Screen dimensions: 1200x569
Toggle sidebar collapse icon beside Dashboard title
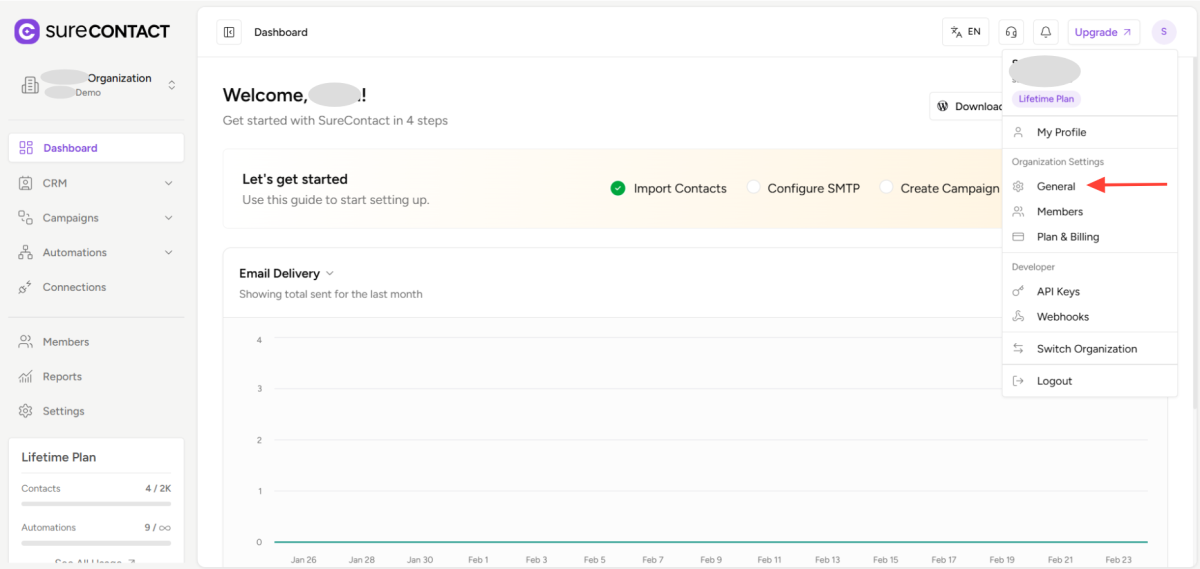229,32
